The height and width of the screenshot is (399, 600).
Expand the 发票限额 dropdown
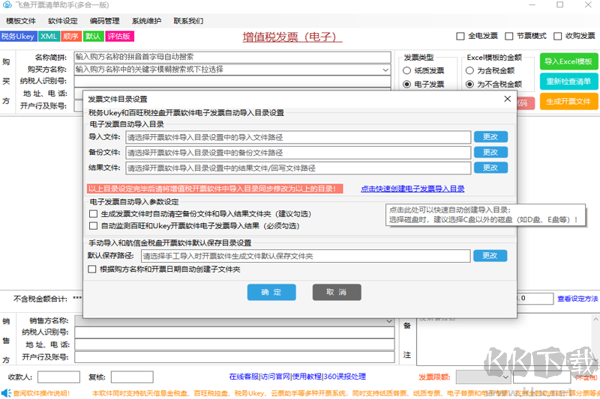click(x=505, y=377)
